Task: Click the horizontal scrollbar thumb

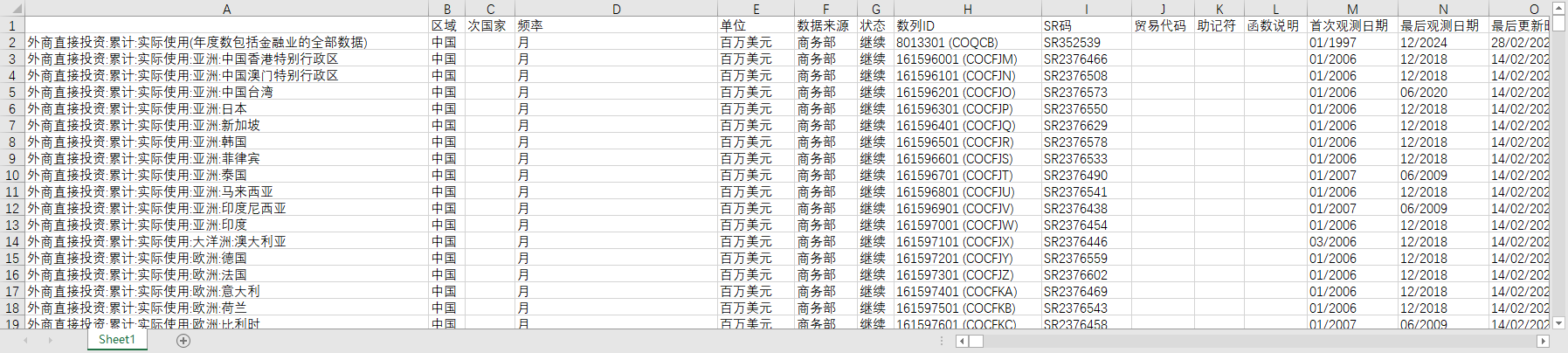Action: pos(976,341)
